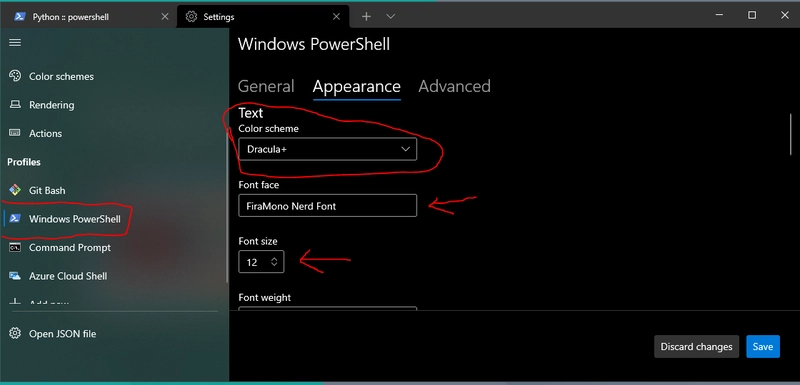Click the Command Prompt profile icon
Screen dimensions: 800x385
(x=15, y=247)
